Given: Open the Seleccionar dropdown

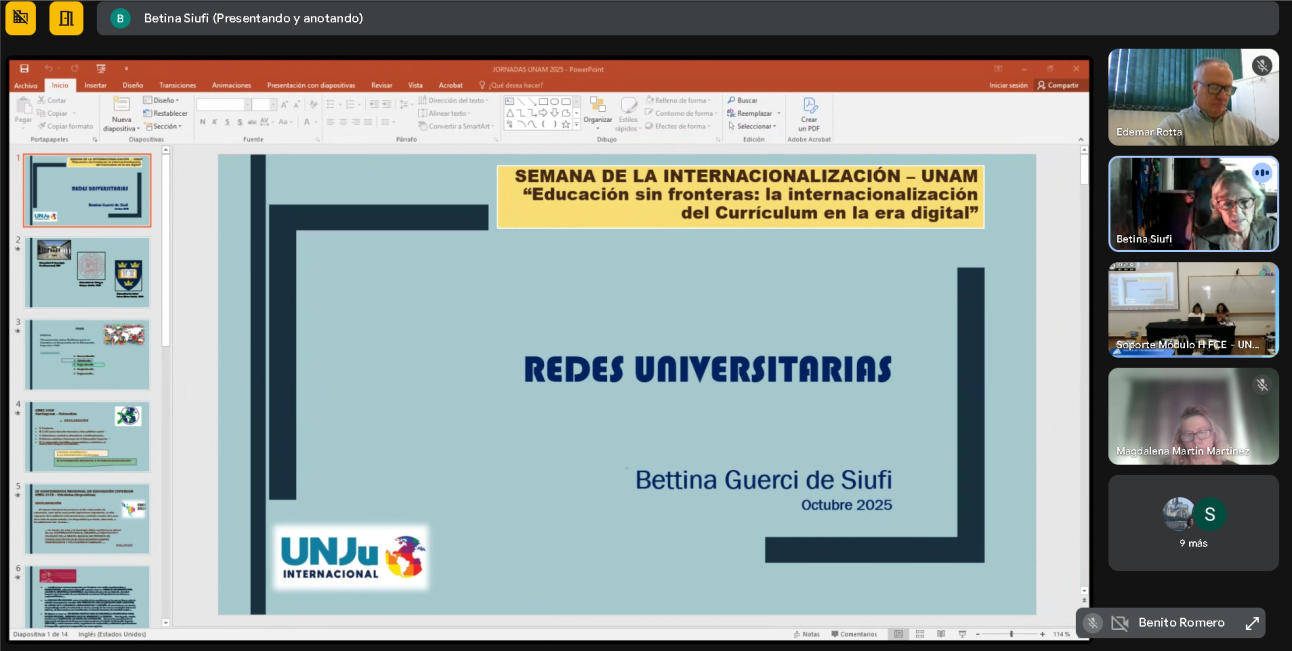Looking at the screenshot, I should (754, 126).
